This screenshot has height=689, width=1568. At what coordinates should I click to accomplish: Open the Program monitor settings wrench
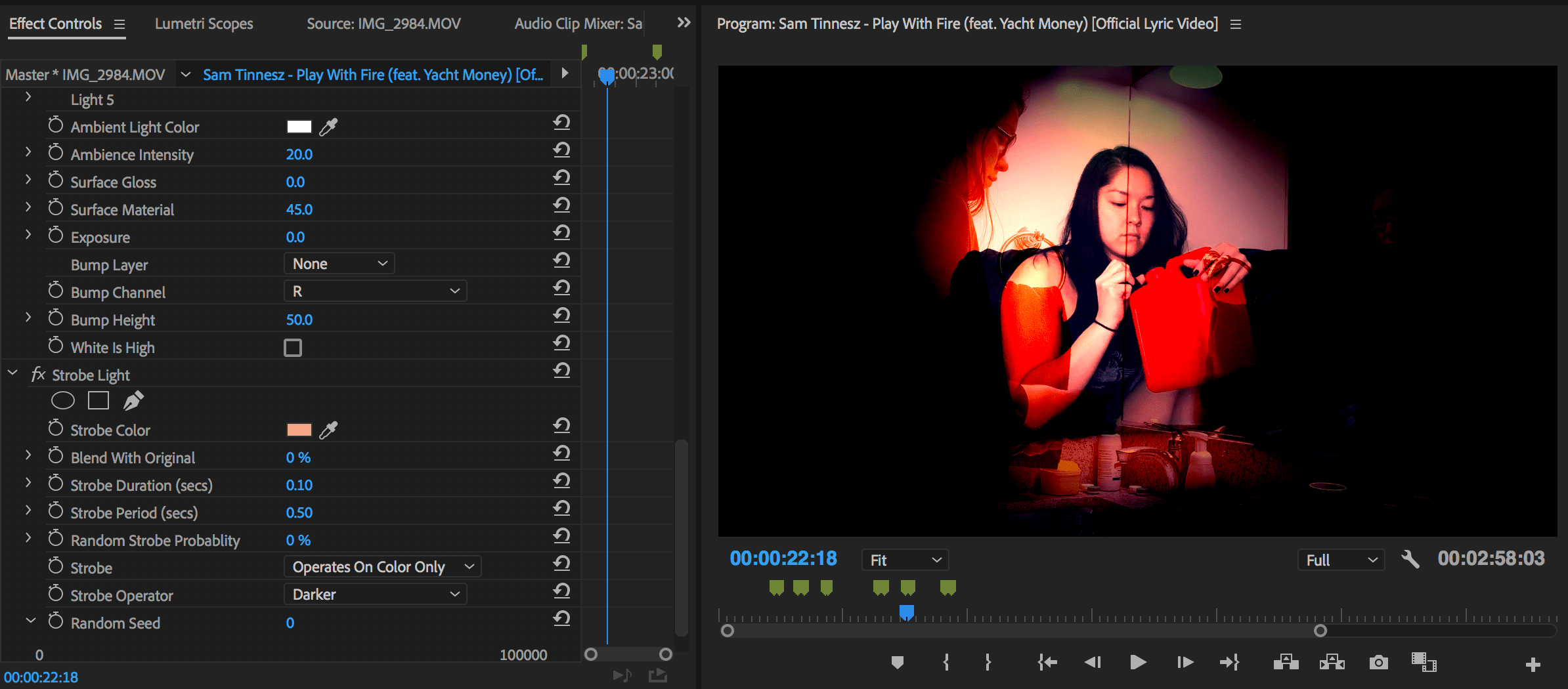point(1410,559)
